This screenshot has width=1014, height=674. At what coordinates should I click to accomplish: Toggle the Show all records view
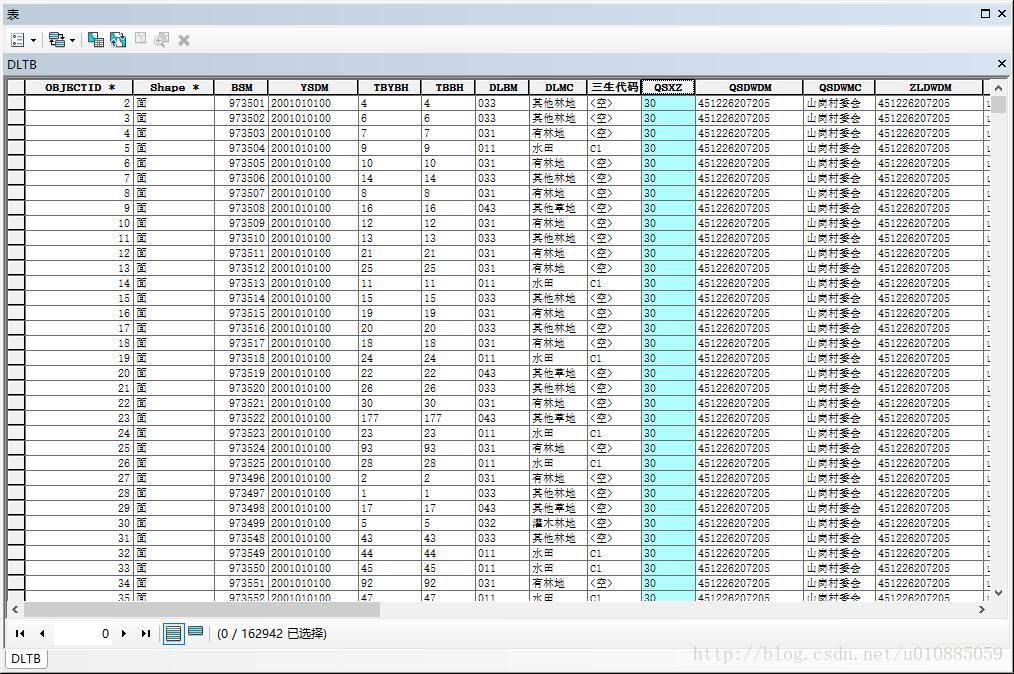pos(173,633)
